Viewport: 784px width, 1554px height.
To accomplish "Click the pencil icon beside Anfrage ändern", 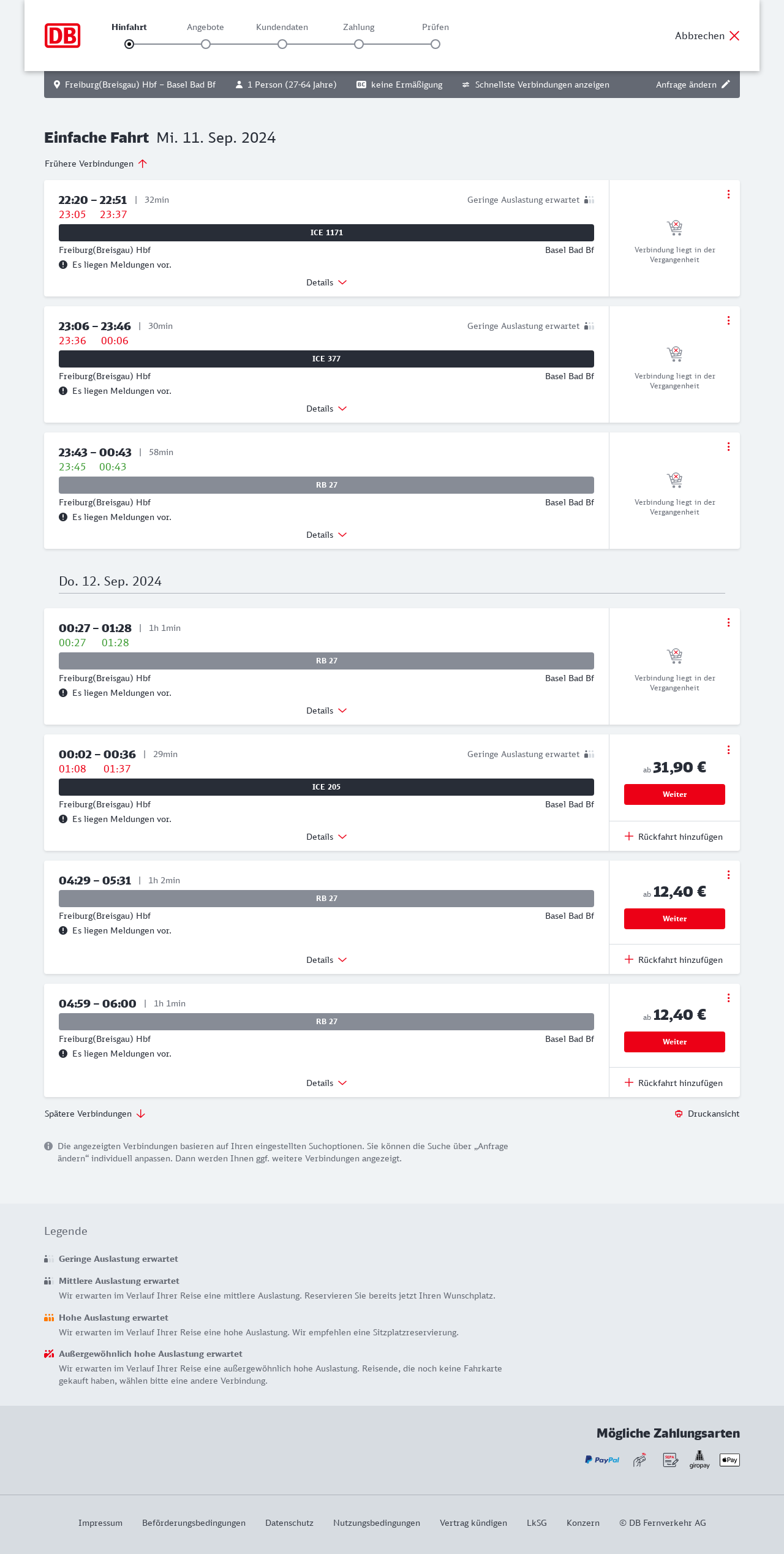I will tap(726, 85).
